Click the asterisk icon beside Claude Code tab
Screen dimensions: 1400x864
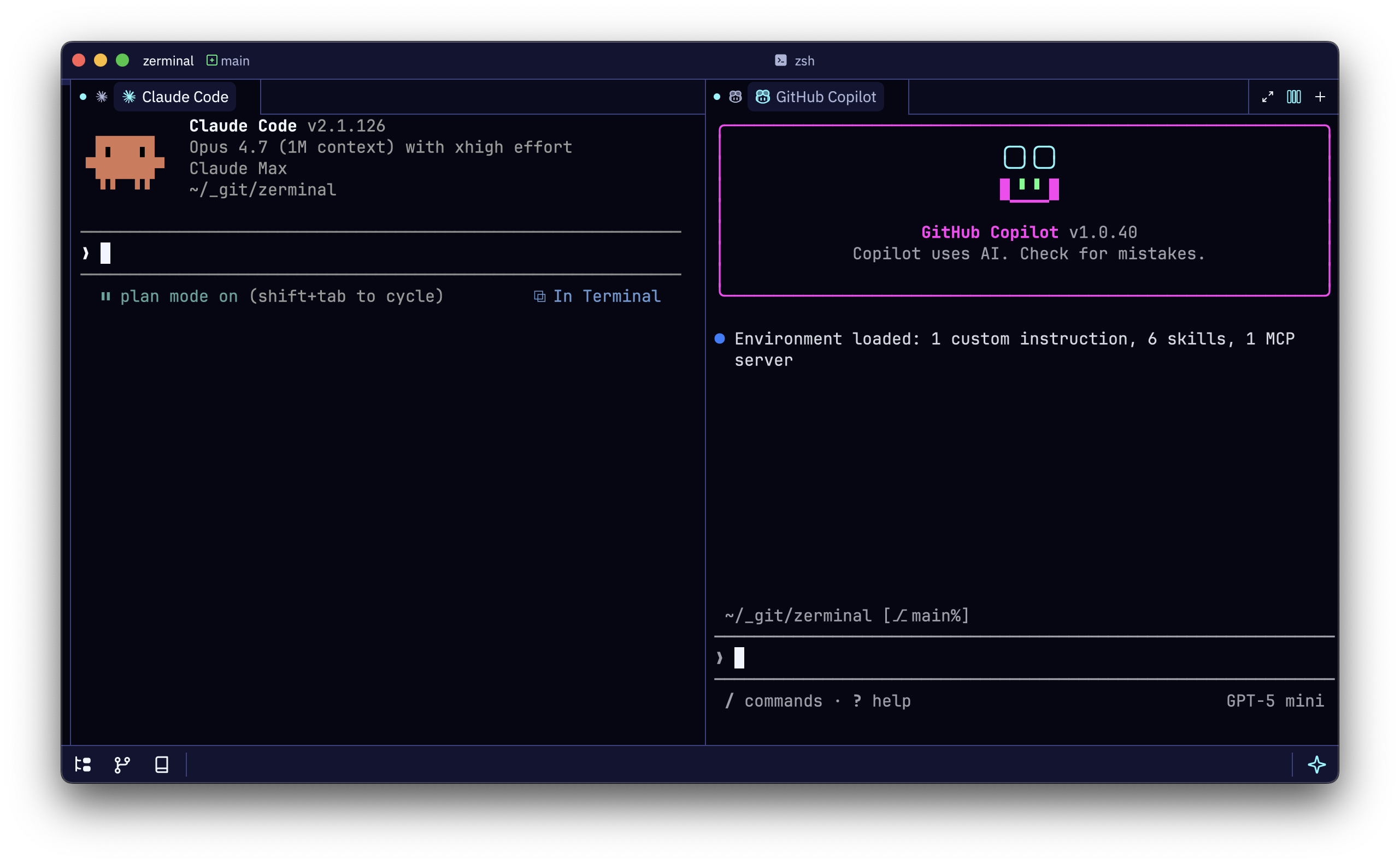(102, 97)
